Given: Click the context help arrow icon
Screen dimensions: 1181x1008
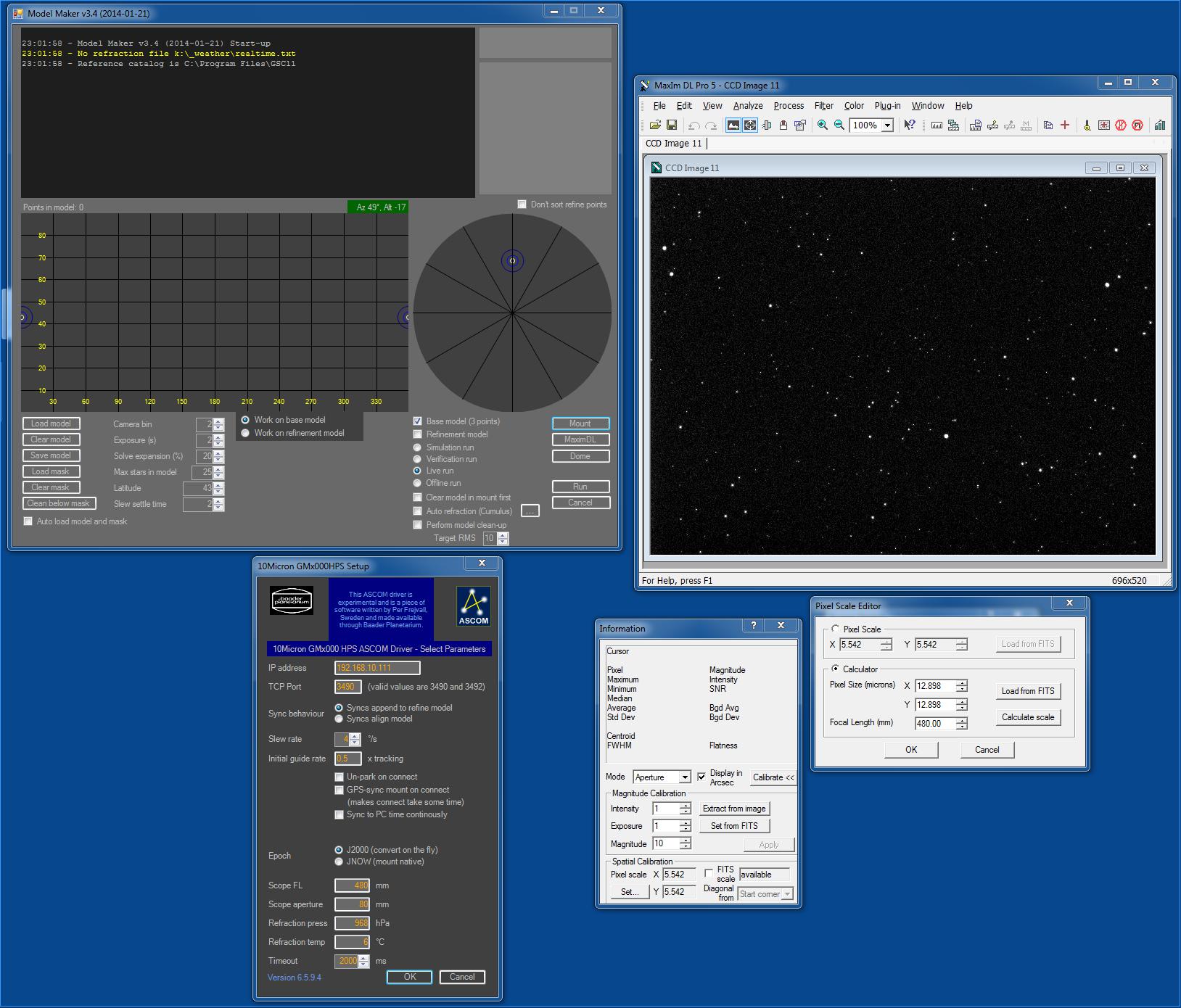Looking at the screenshot, I should click(x=910, y=125).
